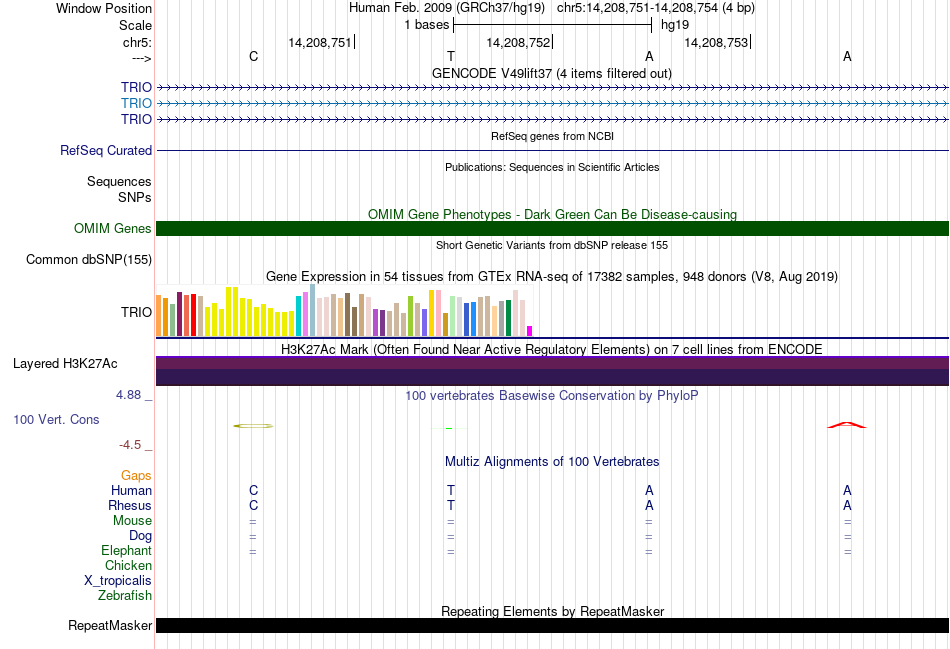Screen dimensions: 950x649
Task: Click the black RepeatMasker element bar
Action: 552,625
